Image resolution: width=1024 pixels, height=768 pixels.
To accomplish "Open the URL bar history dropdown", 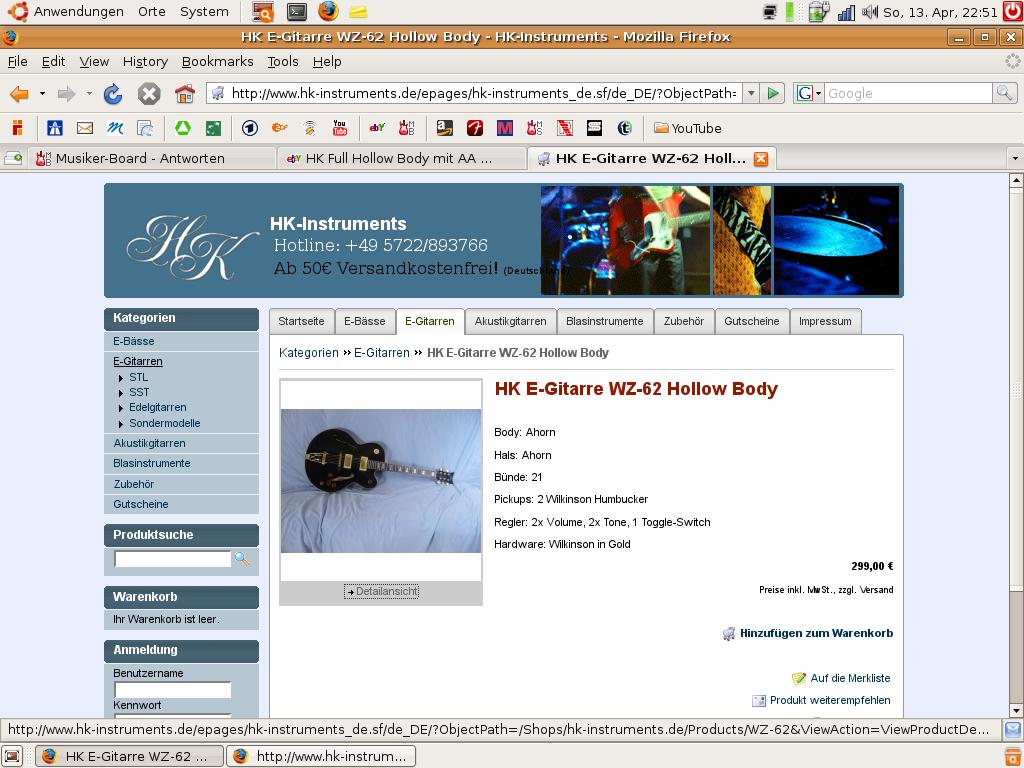I will coord(751,93).
